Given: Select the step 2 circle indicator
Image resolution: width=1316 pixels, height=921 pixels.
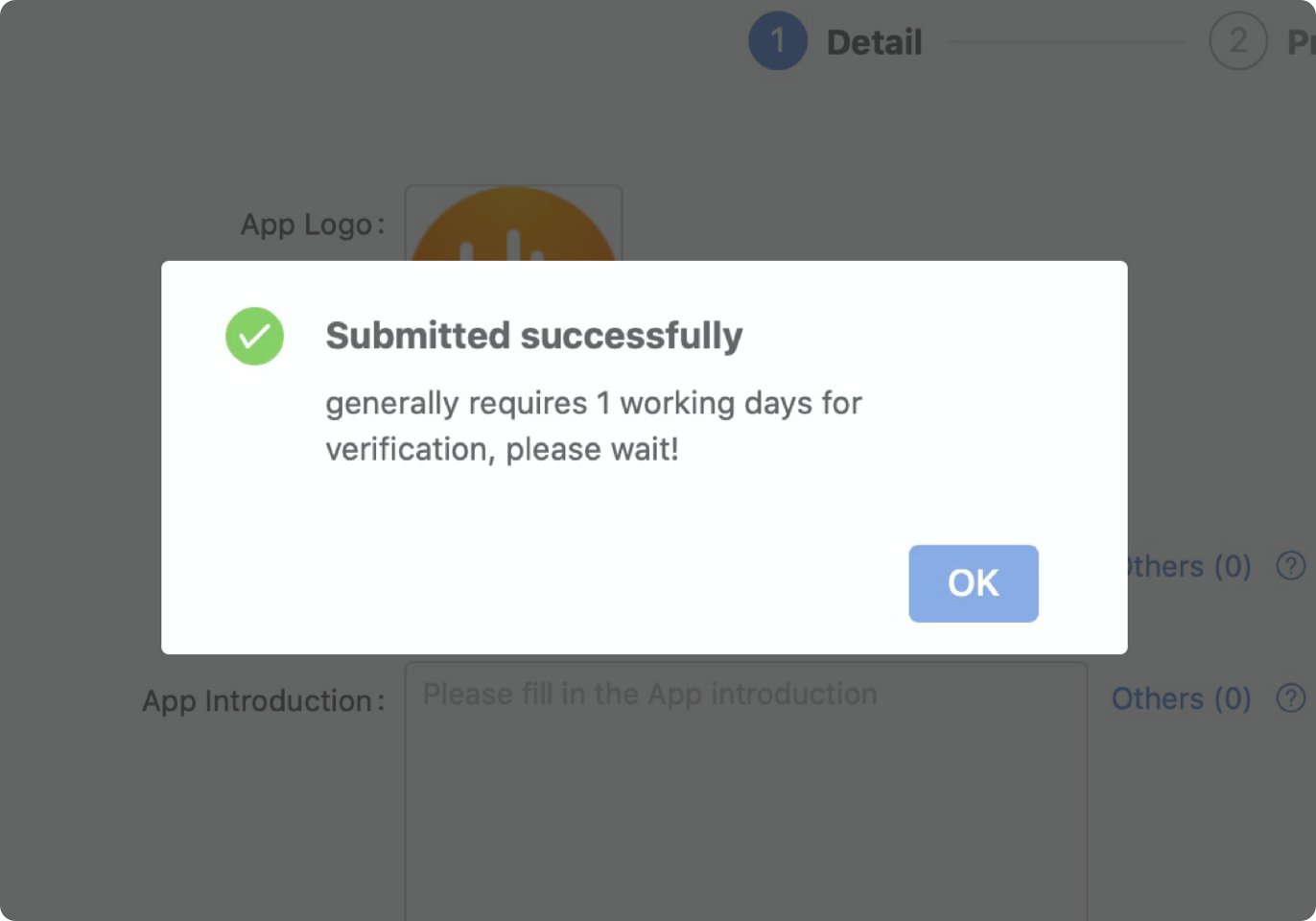Looking at the screenshot, I should click(x=1237, y=41).
